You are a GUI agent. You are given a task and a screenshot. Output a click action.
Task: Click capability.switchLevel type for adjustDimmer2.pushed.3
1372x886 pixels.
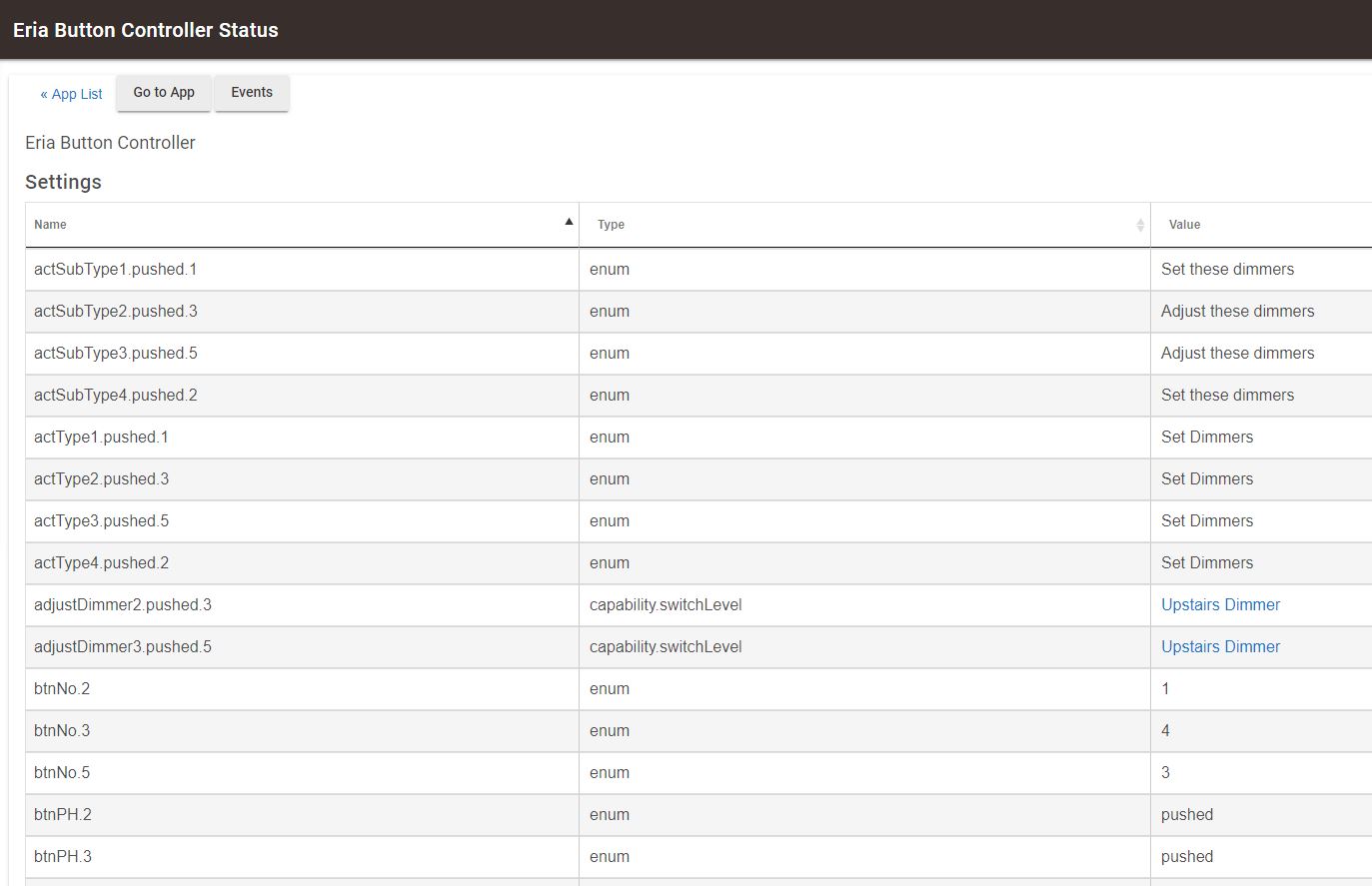pos(666,604)
